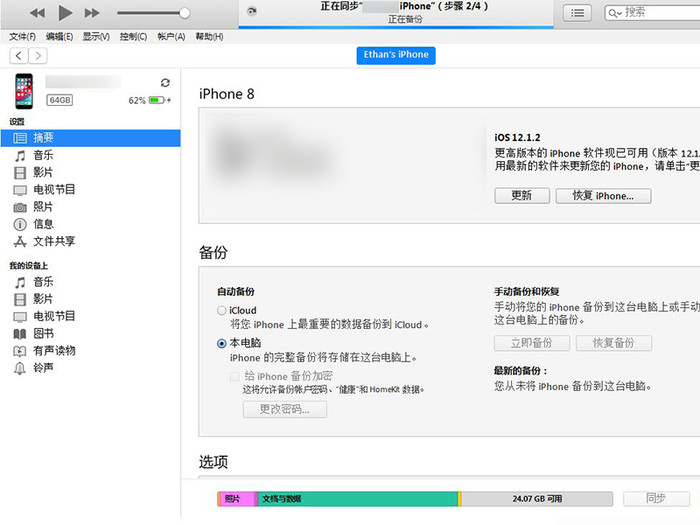This screenshot has width=700, height=525.
Task: Open the search magnifier dropdown
Action: point(615,13)
